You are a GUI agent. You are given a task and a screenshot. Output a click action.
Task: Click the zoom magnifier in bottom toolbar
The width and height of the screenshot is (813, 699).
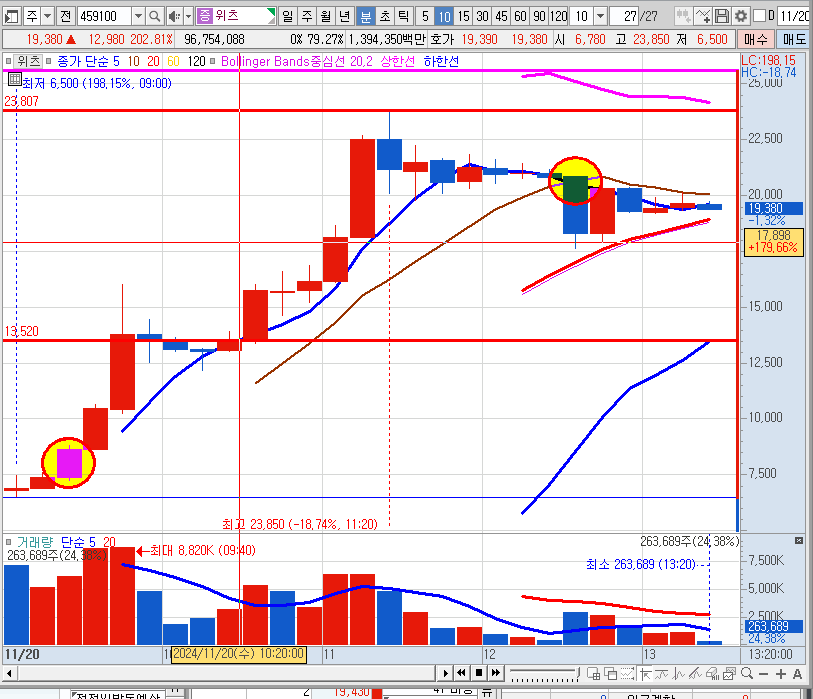(747, 674)
